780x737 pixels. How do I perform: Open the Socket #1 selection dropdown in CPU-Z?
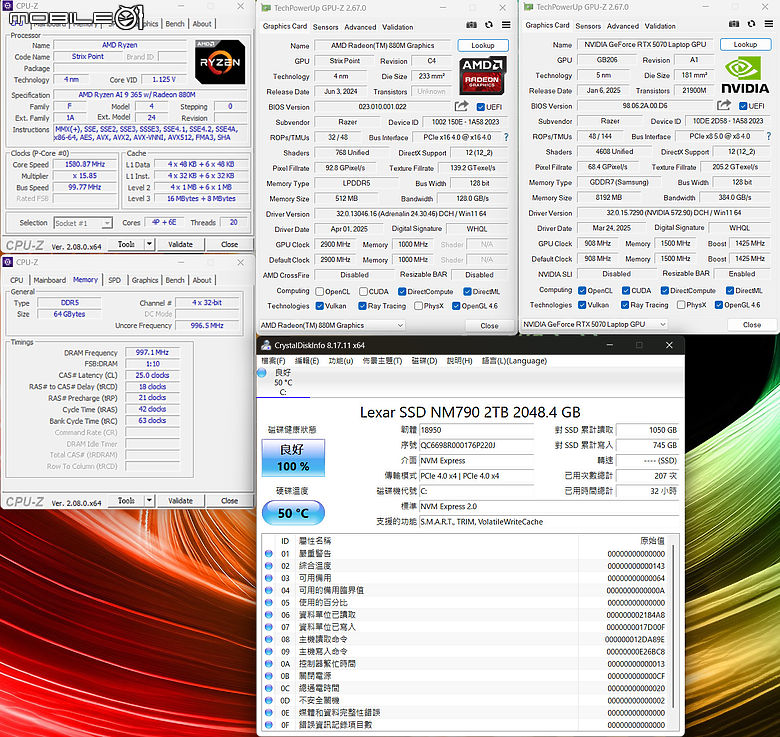pos(83,223)
